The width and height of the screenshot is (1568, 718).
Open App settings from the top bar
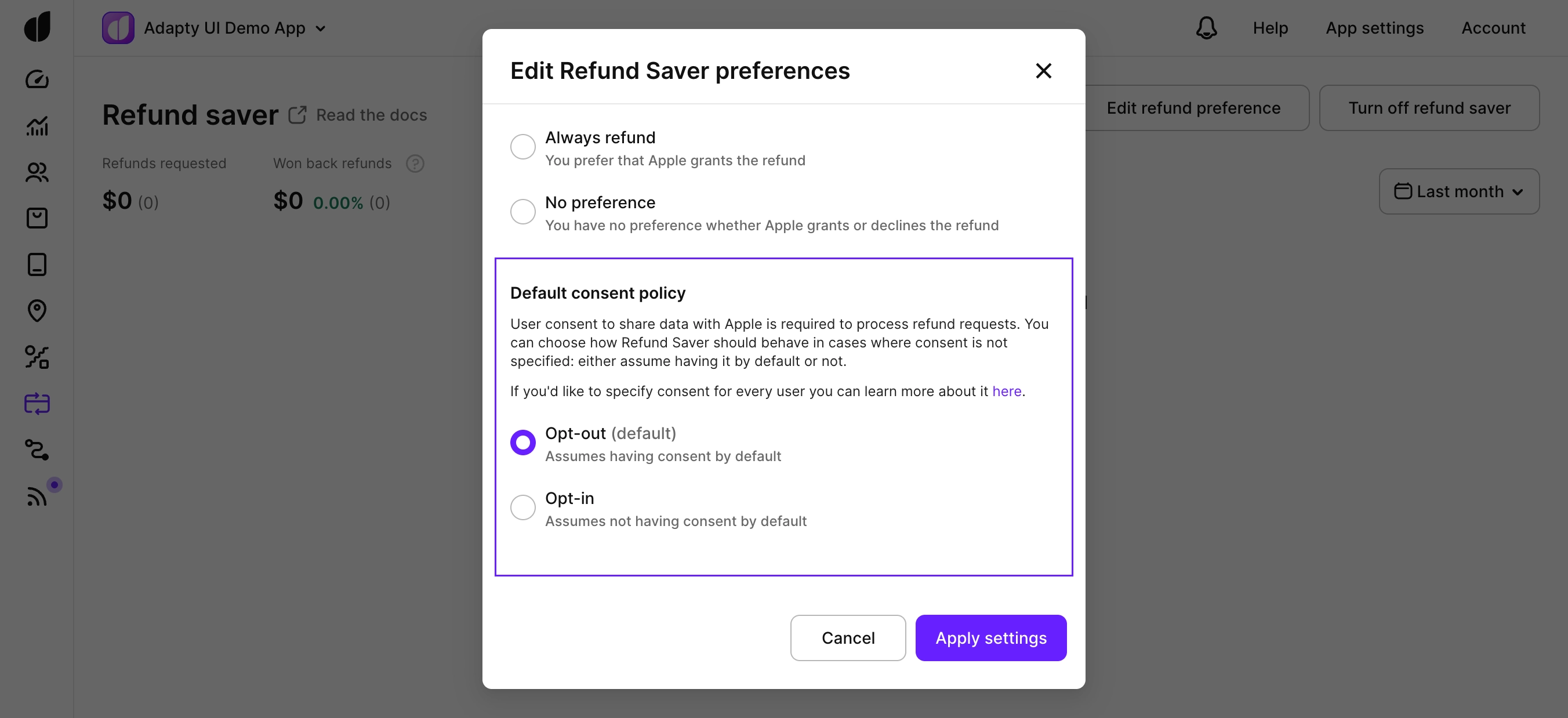pyautogui.click(x=1375, y=28)
